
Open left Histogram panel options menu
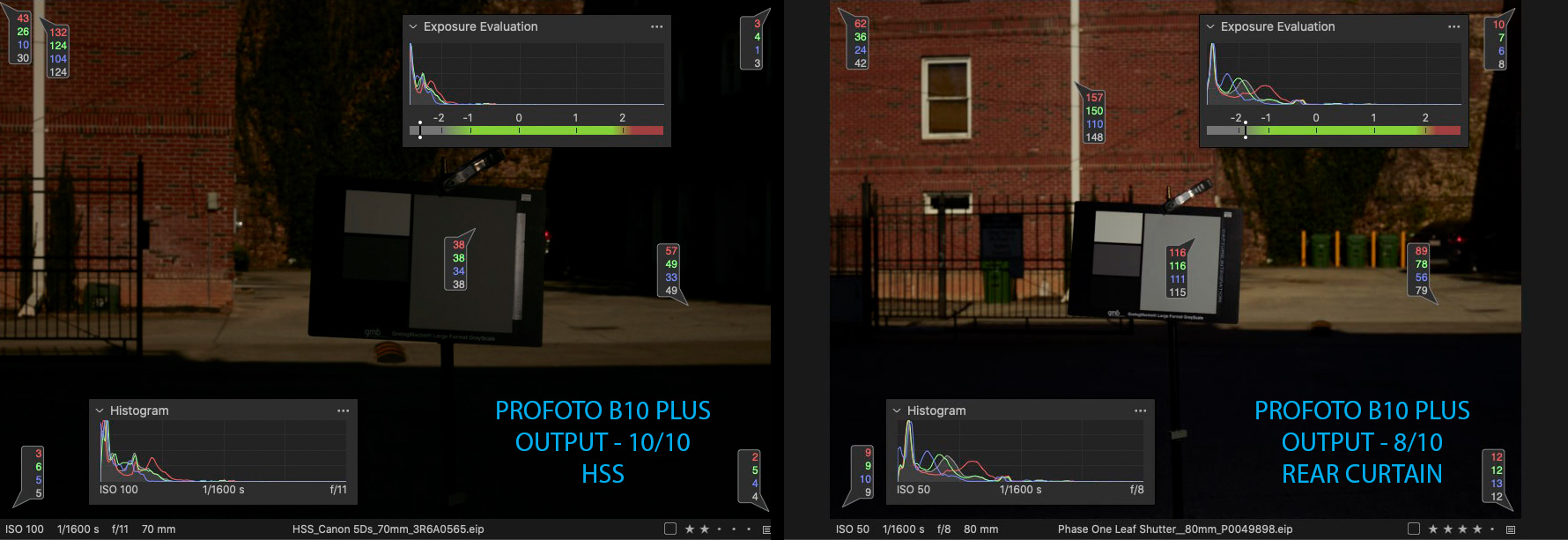[x=343, y=411]
